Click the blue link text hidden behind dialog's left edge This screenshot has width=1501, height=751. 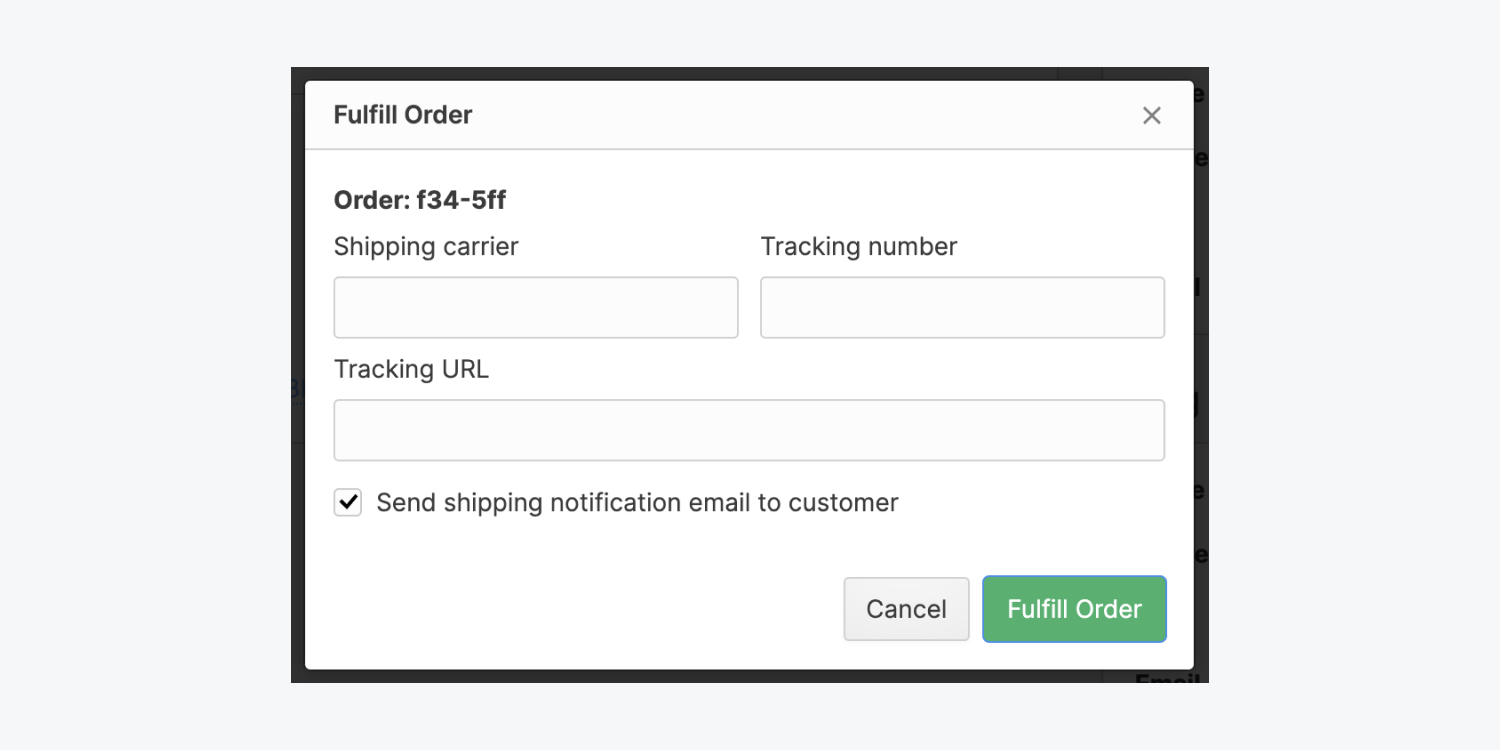coord(297,389)
